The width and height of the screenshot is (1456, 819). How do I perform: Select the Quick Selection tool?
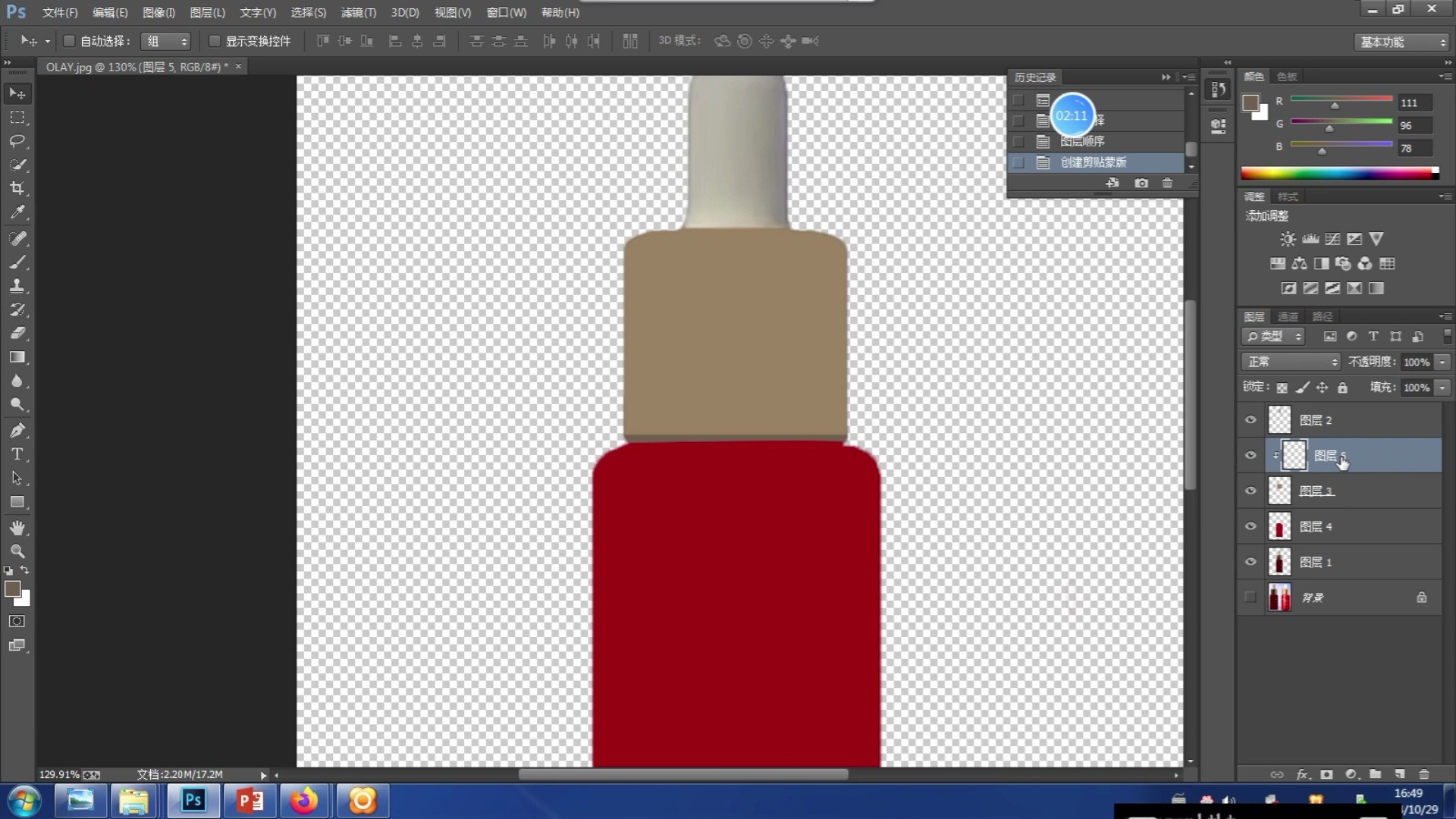click(17, 165)
